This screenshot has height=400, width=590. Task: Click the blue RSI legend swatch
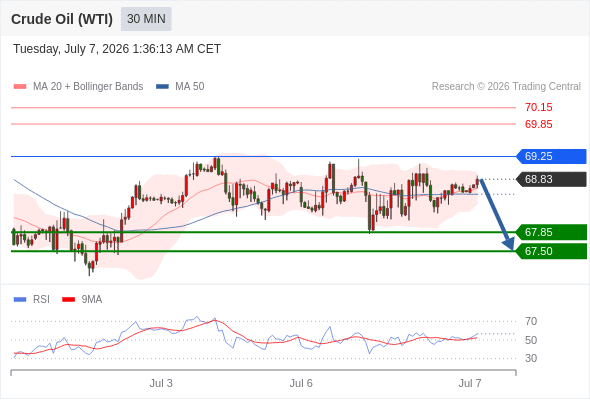point(20,300)
